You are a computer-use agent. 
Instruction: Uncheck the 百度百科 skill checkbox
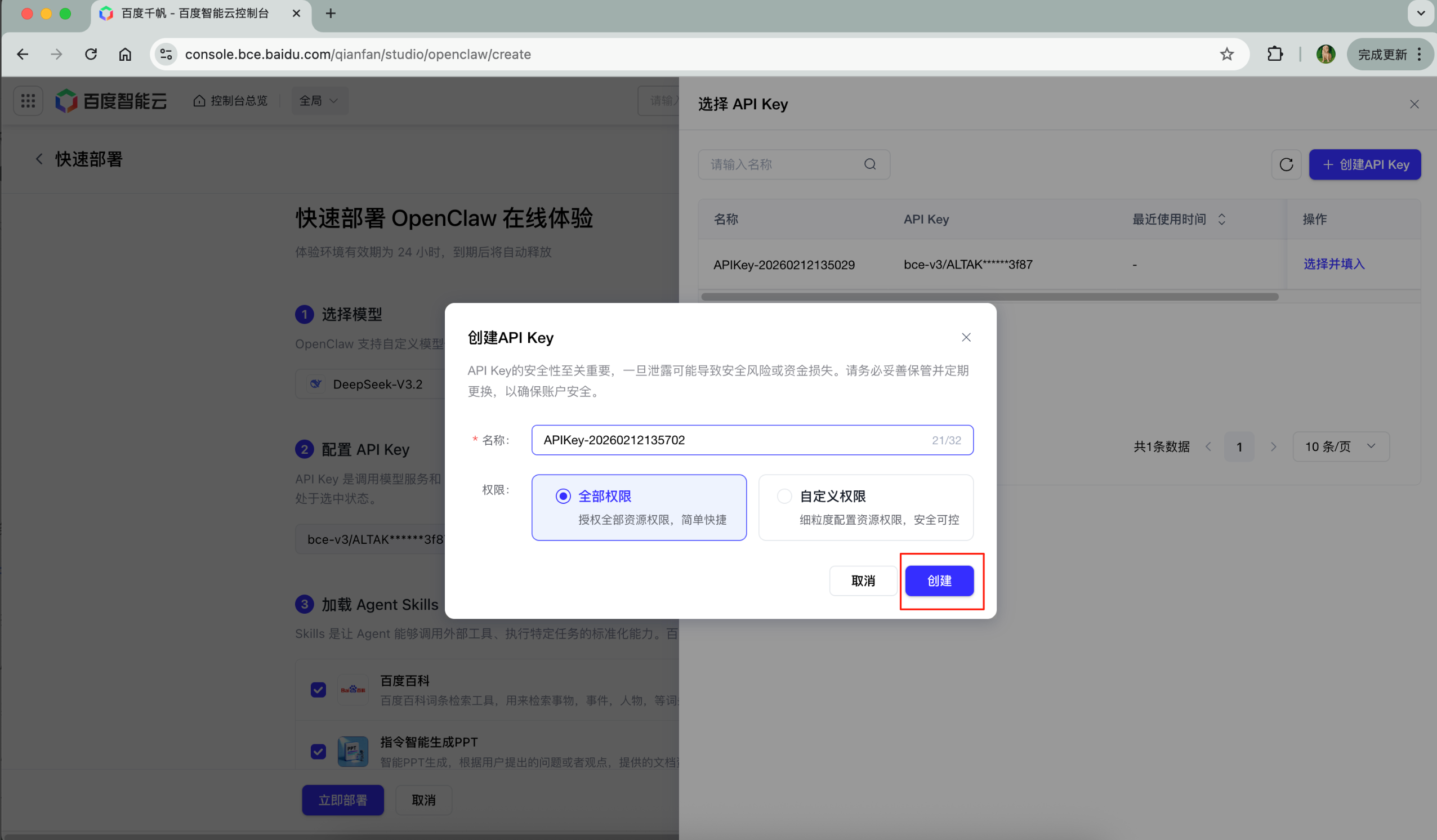(x=318, y=690)
